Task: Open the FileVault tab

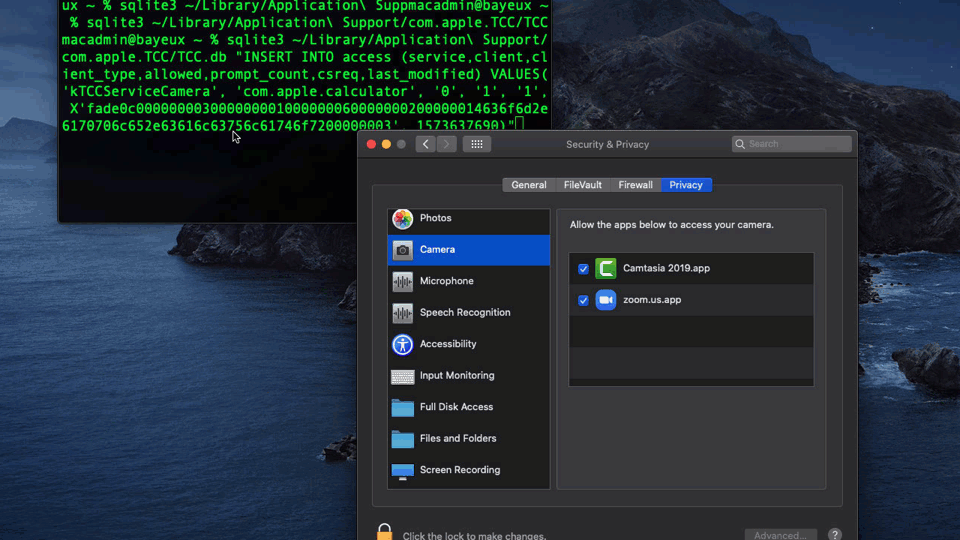Action: [583, 185]
